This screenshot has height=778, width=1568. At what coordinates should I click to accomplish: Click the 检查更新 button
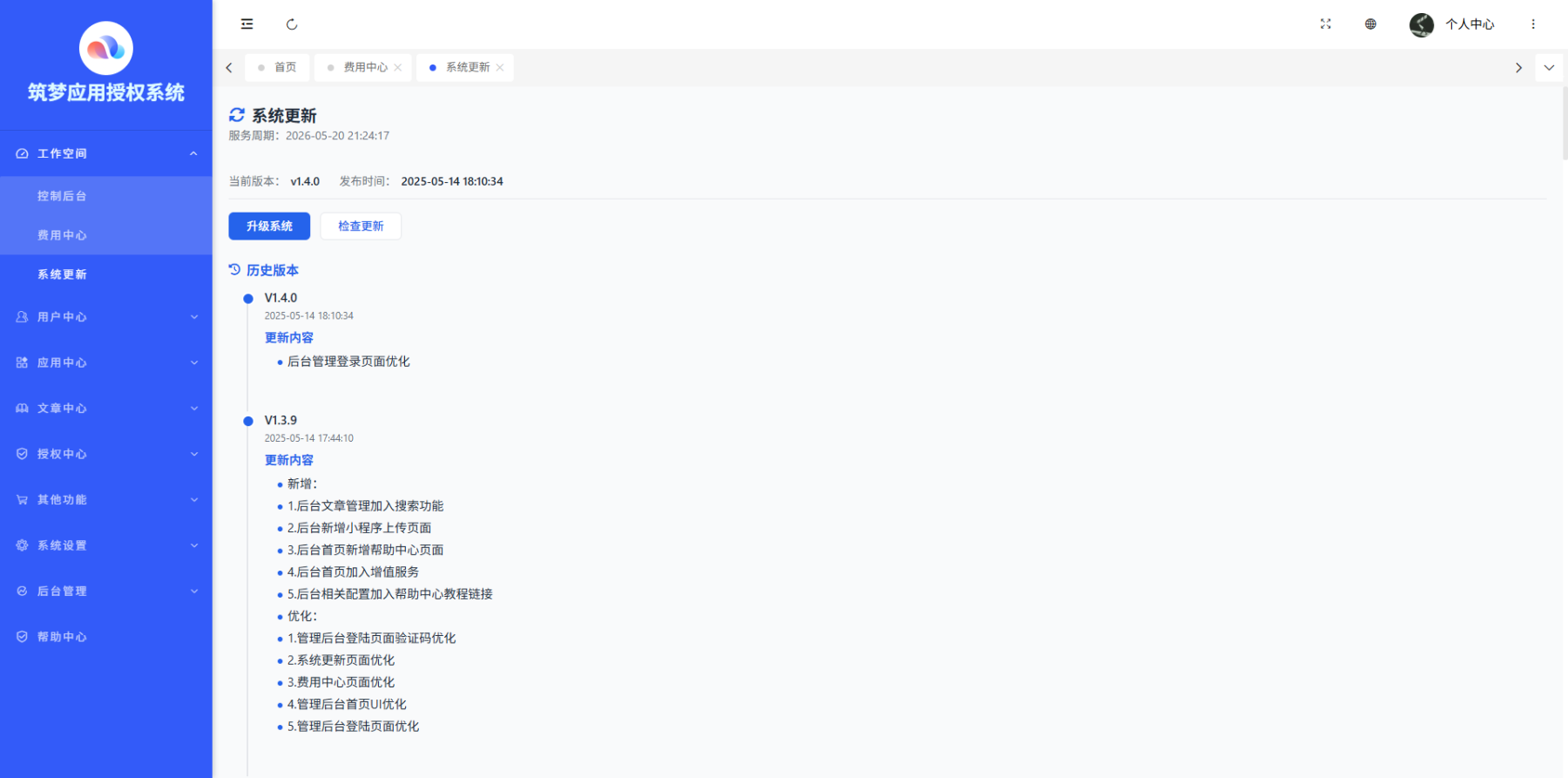[x=361, y=226]
